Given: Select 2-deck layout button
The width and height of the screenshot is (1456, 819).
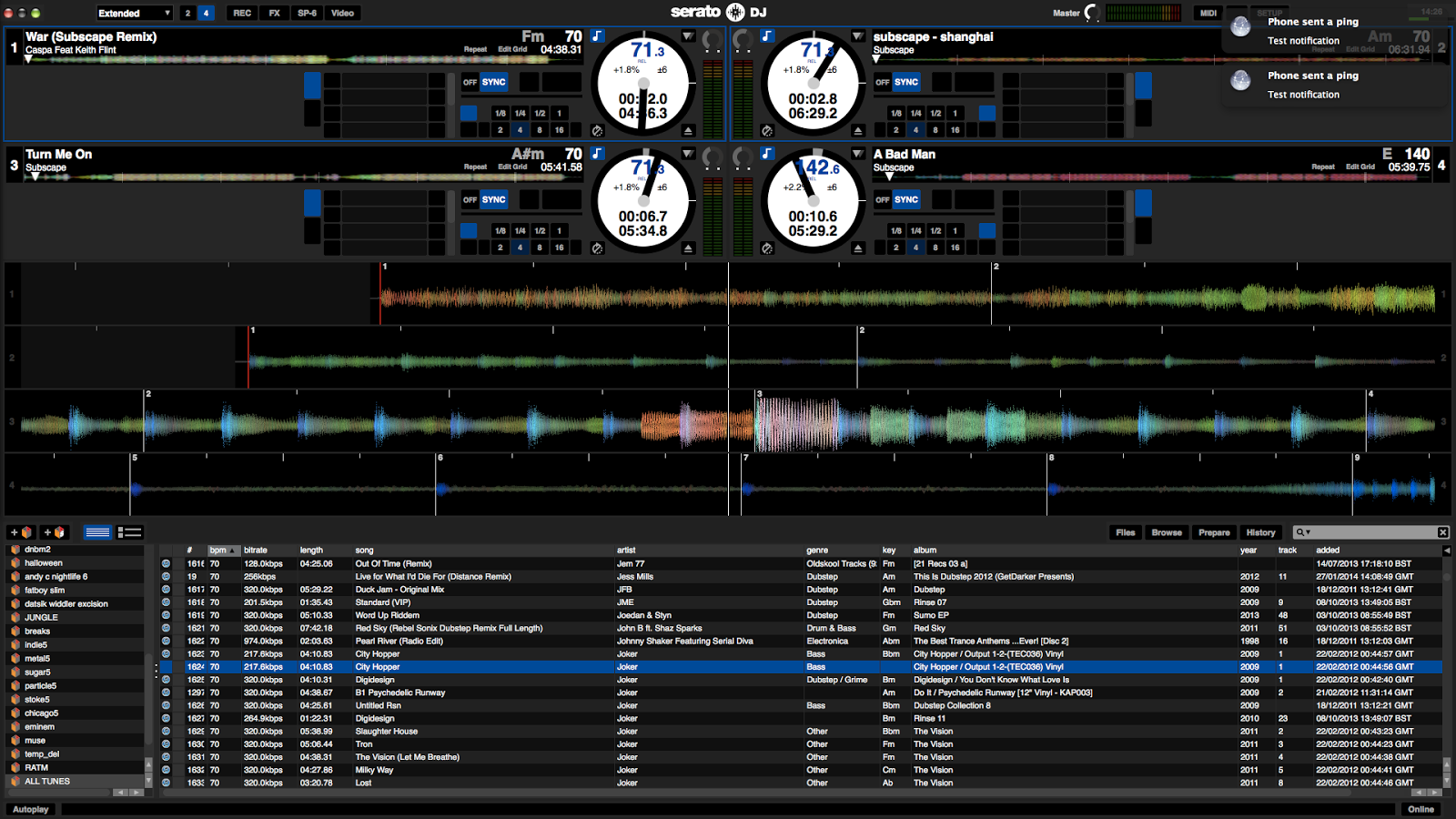Looking at the screenshot, I should (x=187, y=13).
